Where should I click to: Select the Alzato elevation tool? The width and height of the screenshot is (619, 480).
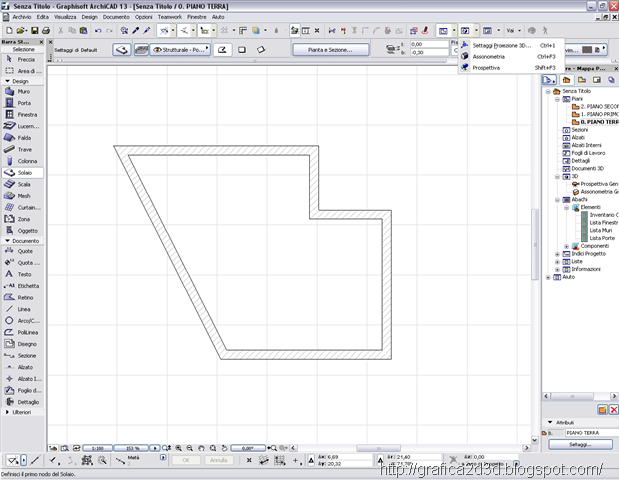[x=23, y=367]
